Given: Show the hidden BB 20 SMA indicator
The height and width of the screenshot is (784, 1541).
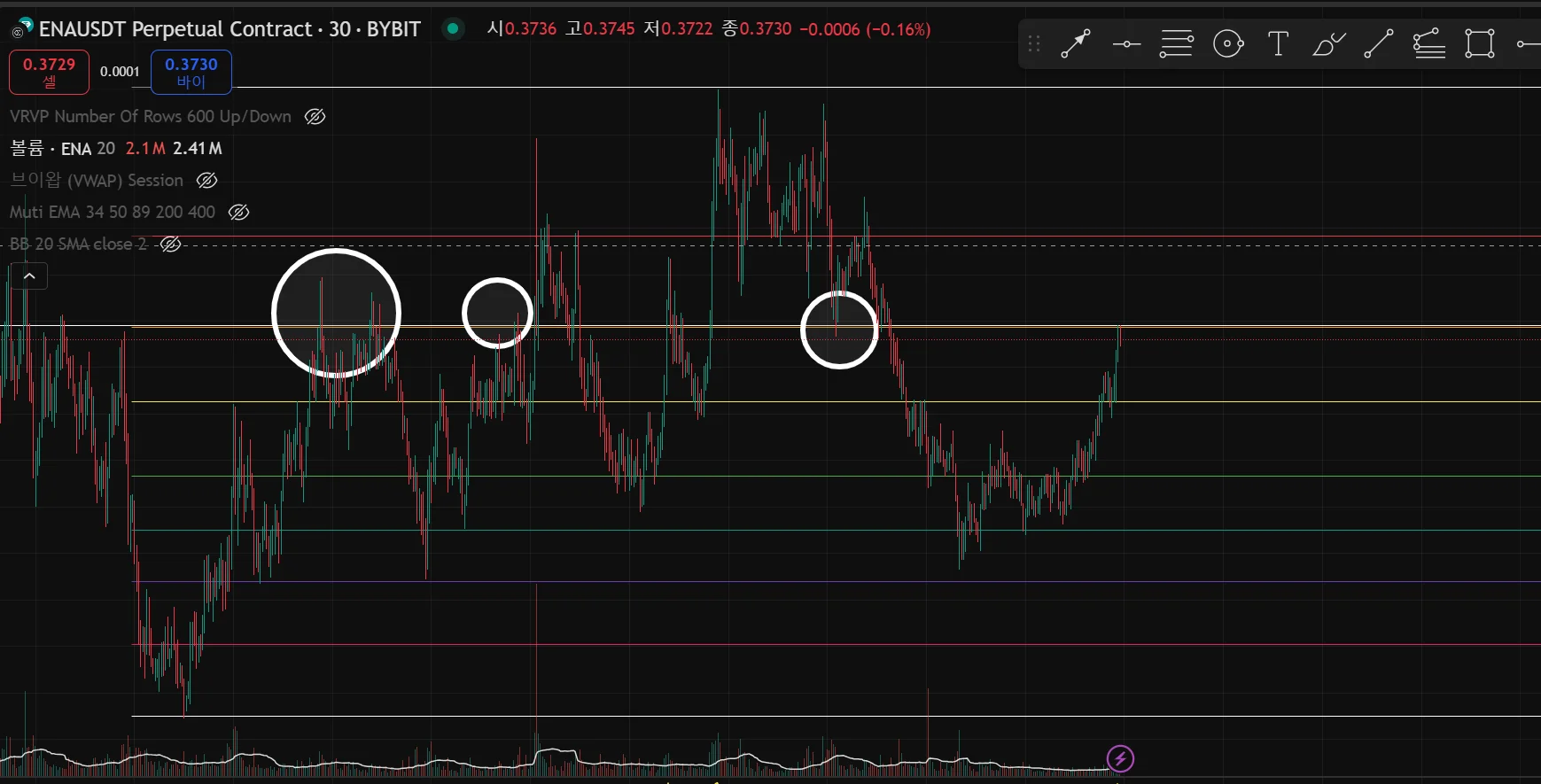Looking at the screenshot, I should coord(170,244).
